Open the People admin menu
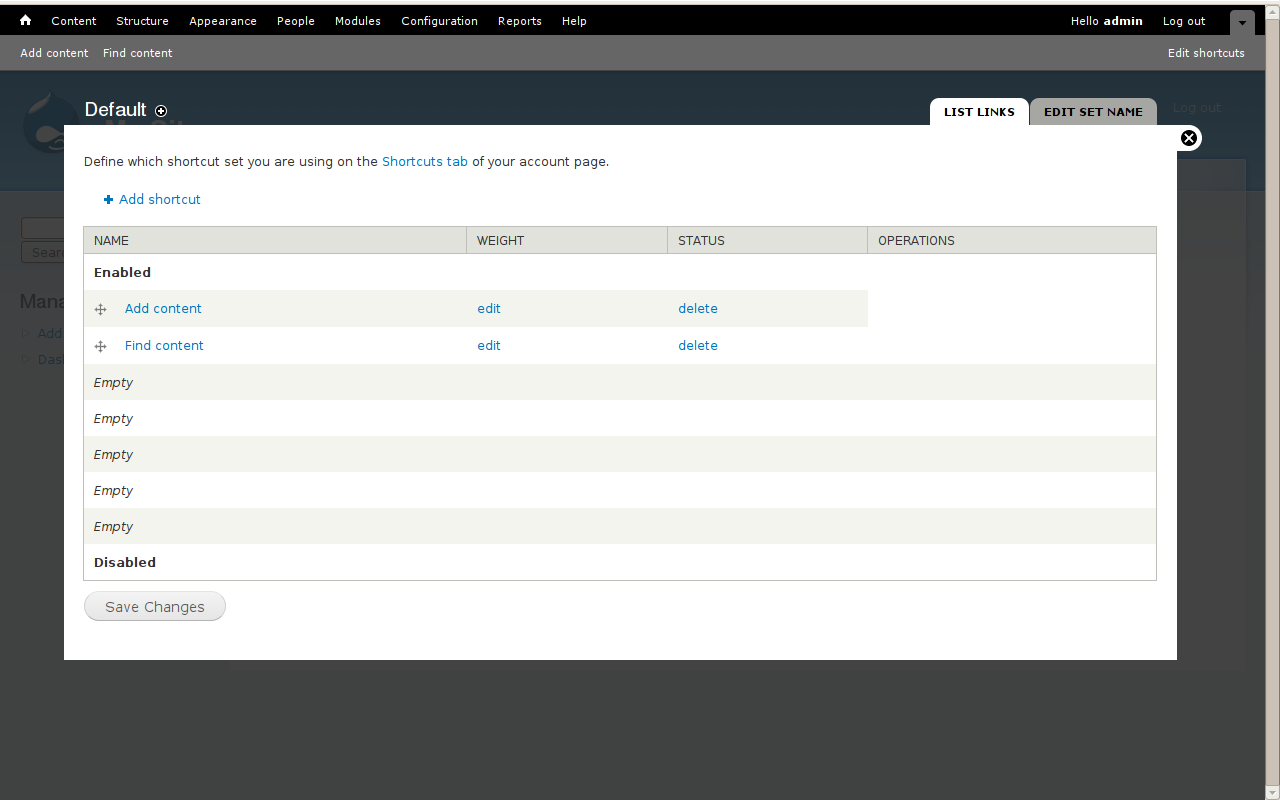The width and height of the screenshot is (1280, 800). 296,21
